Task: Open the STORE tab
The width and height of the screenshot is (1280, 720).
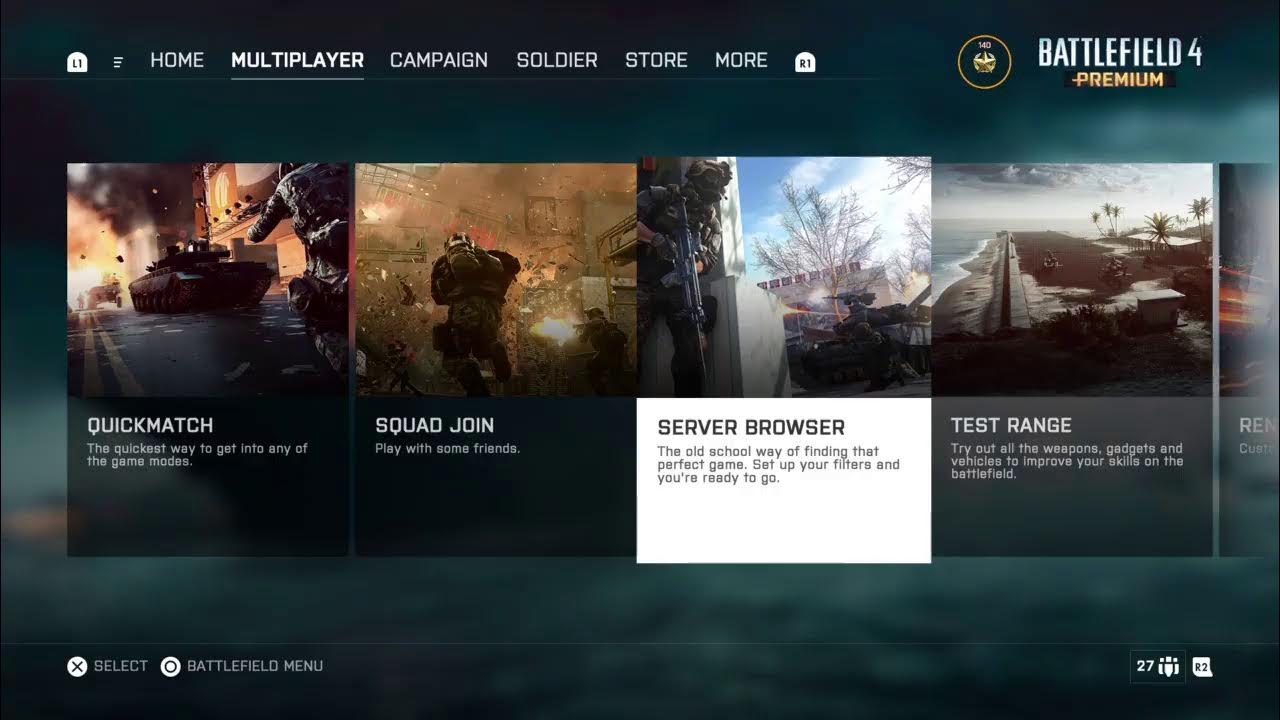Action: [x=656, y=60]
